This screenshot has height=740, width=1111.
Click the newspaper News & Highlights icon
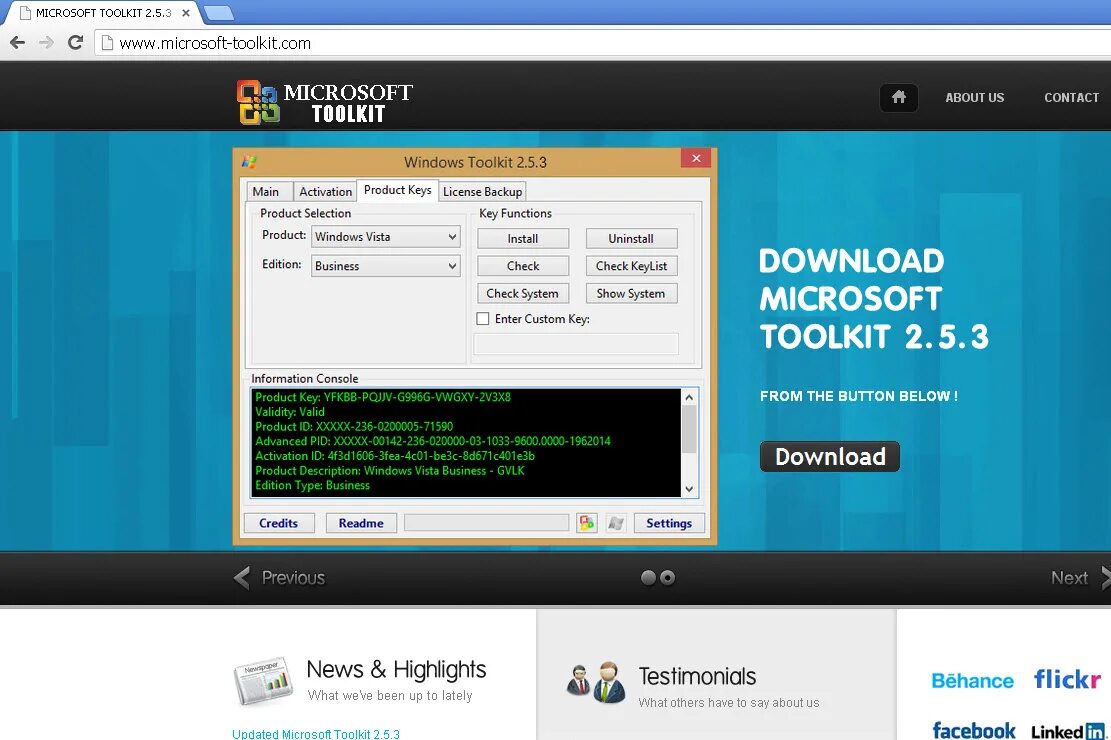262,680
